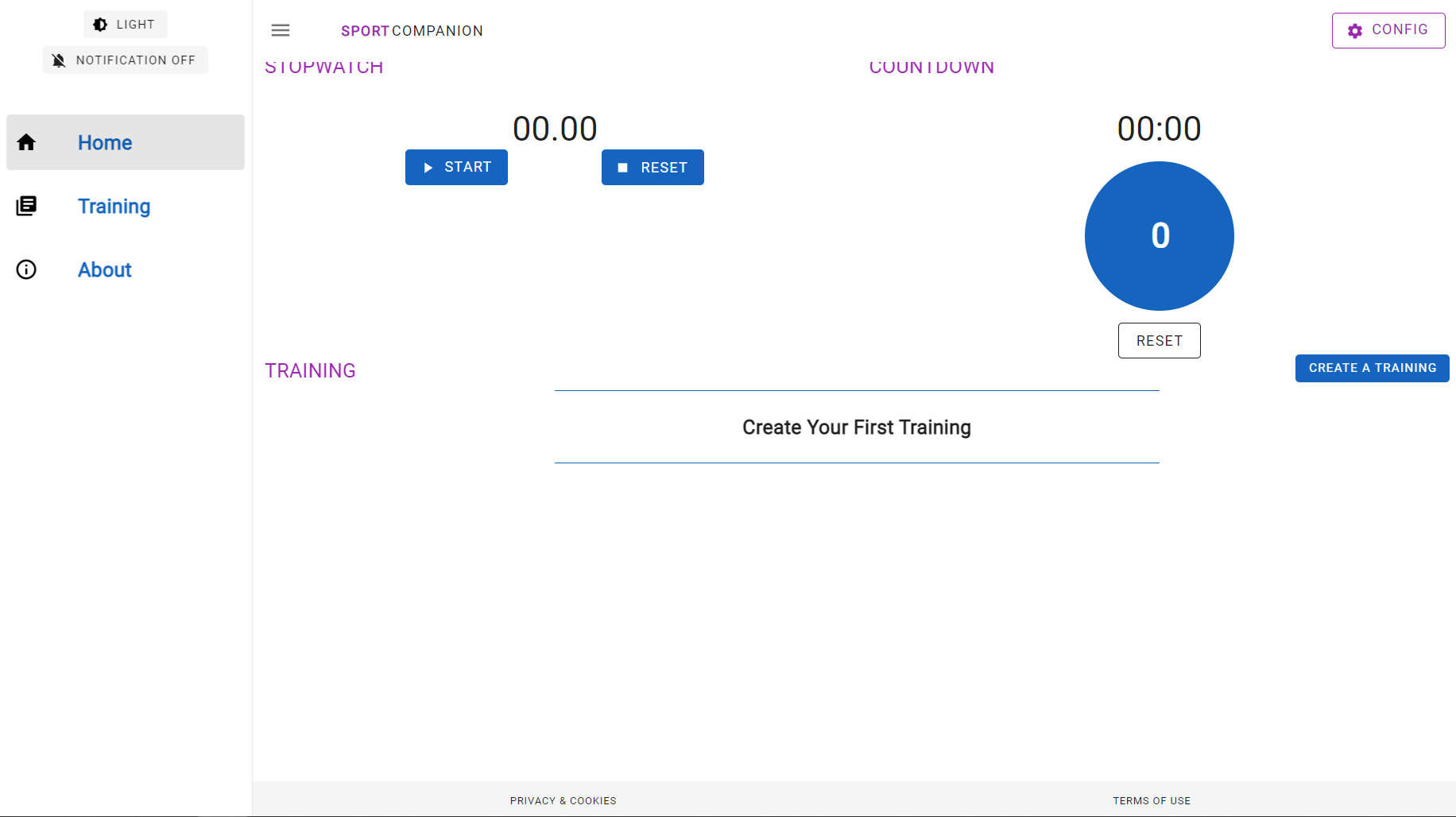
Task: Open the Privacy & Cookies link
Action: pos(563,800)
